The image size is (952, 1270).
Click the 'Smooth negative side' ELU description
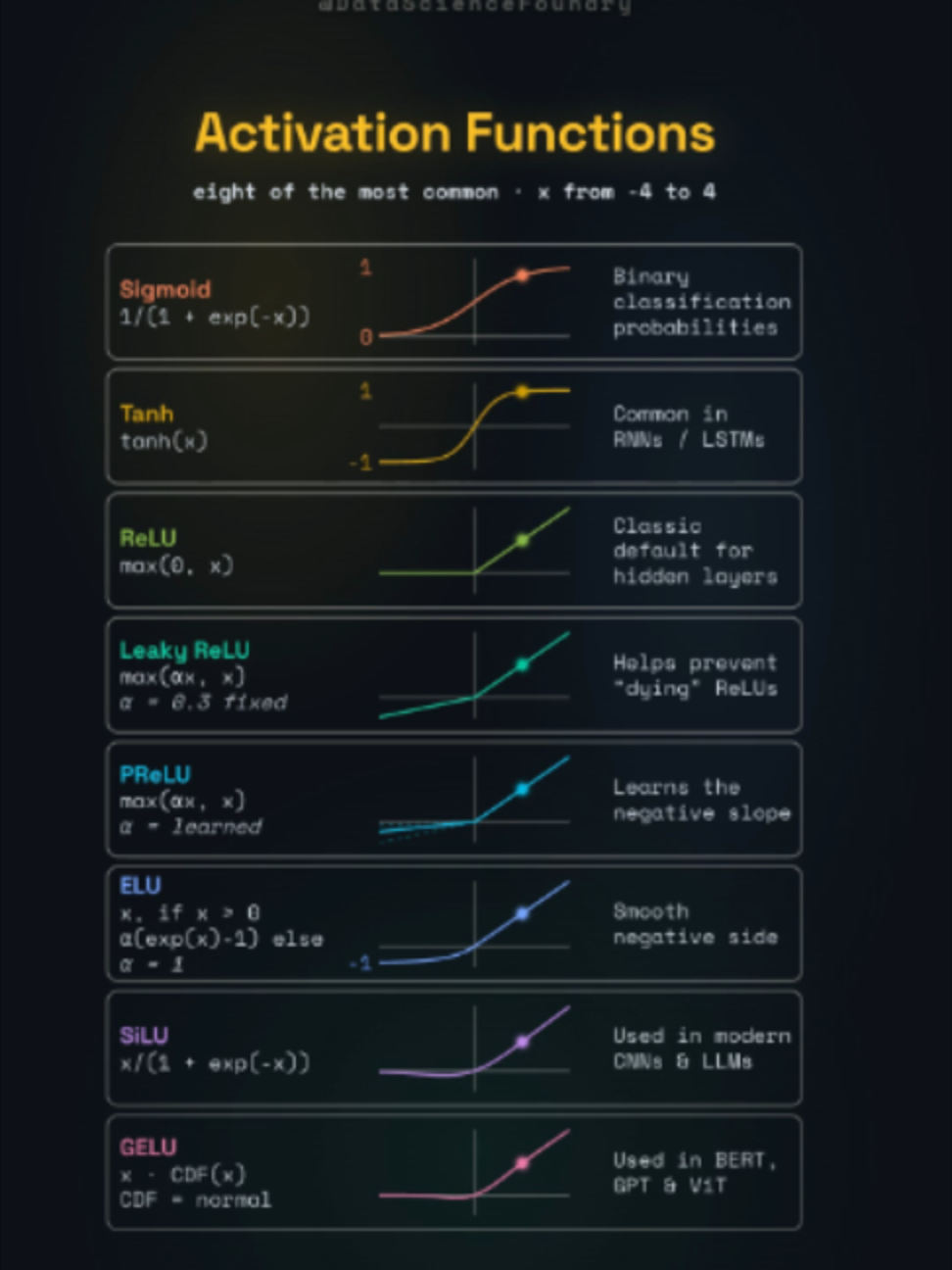tap(694, 924)
